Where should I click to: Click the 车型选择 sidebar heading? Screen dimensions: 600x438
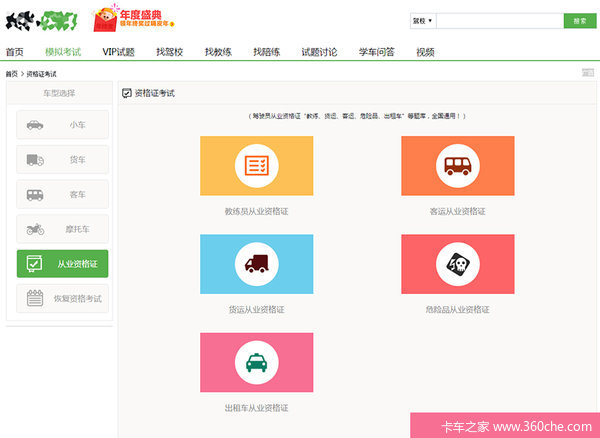[59, 93]
